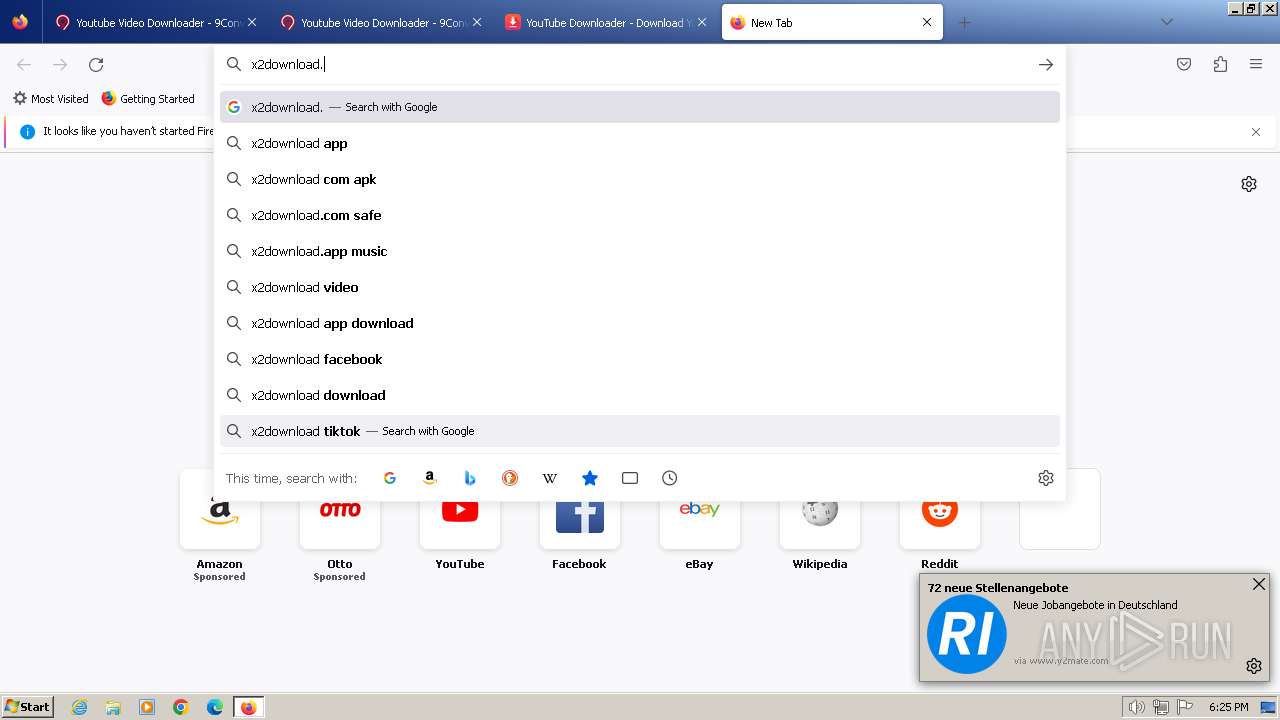This screenshot has width=1280, height=720.
Task: Open notification settings gear in popup
Action: [1254, 666]
